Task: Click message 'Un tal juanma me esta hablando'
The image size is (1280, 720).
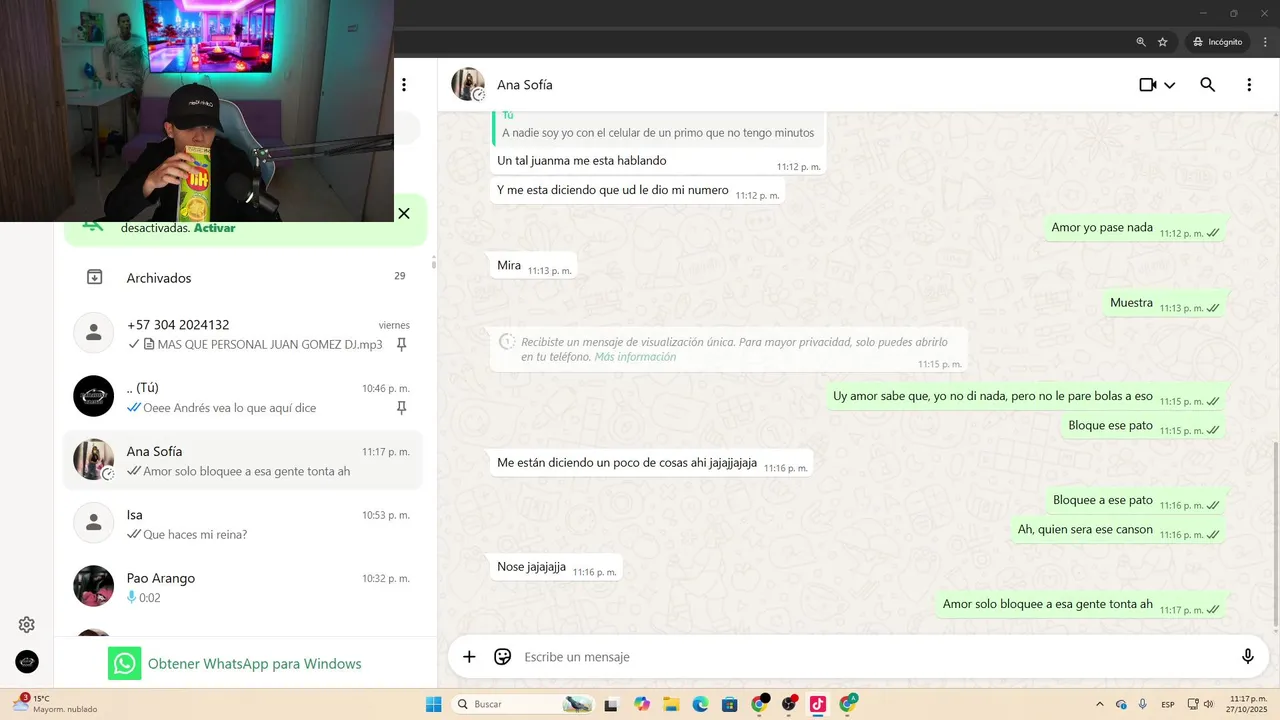Action: pos(657,161)
